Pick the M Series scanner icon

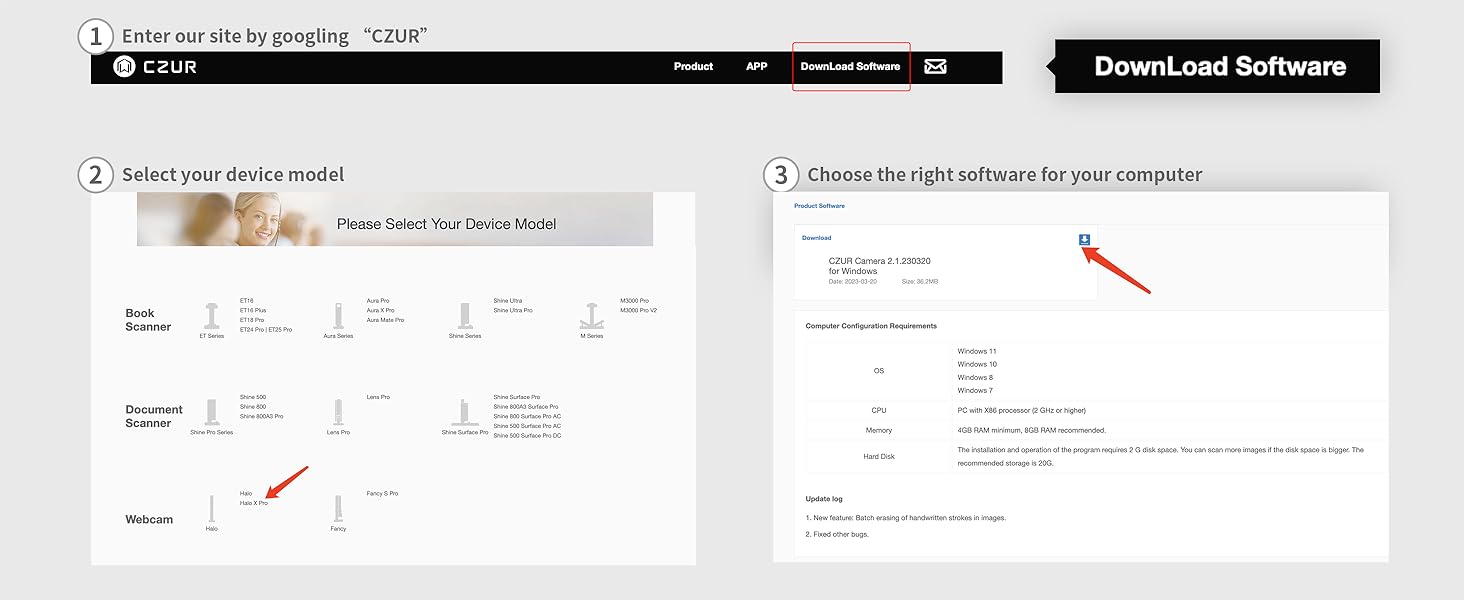592,316
